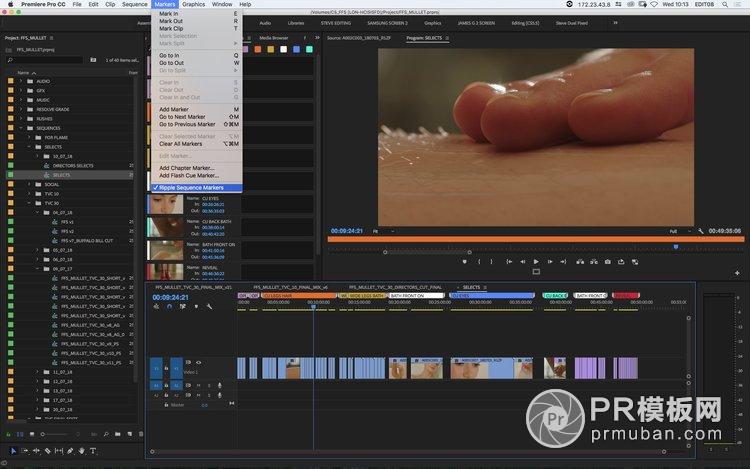Toggle the timeline snap magnet icon

tap(169, 307)
